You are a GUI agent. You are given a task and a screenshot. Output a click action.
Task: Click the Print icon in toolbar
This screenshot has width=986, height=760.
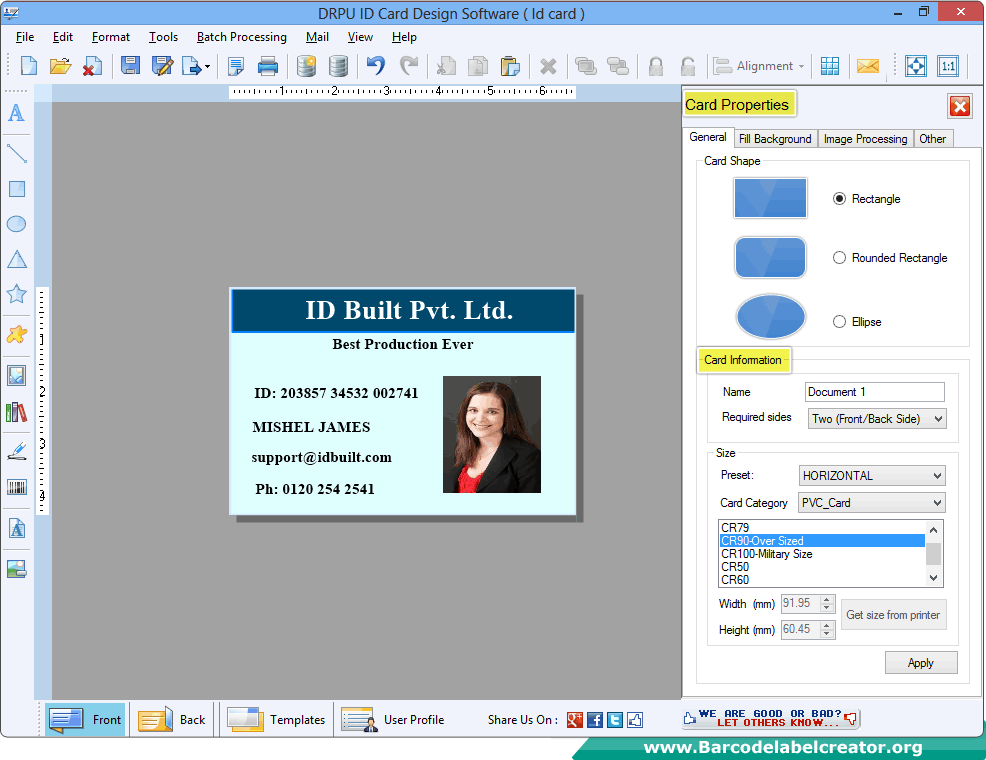click(268, 66)
